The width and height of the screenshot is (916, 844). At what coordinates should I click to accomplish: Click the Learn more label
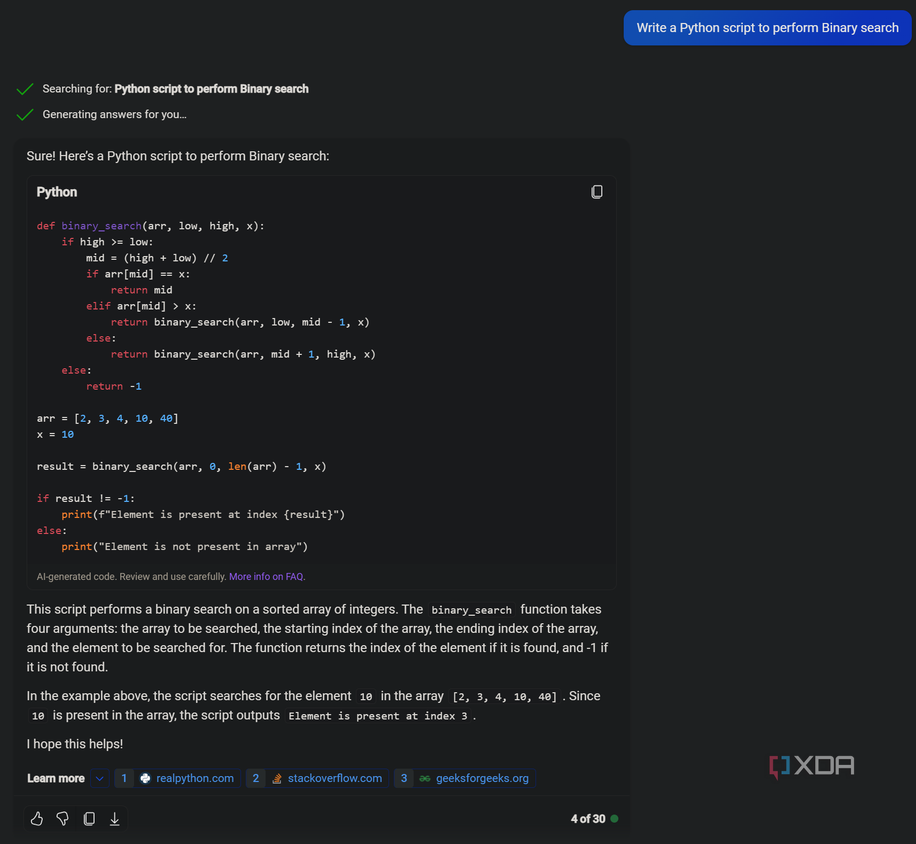click(x=55, y=779)
